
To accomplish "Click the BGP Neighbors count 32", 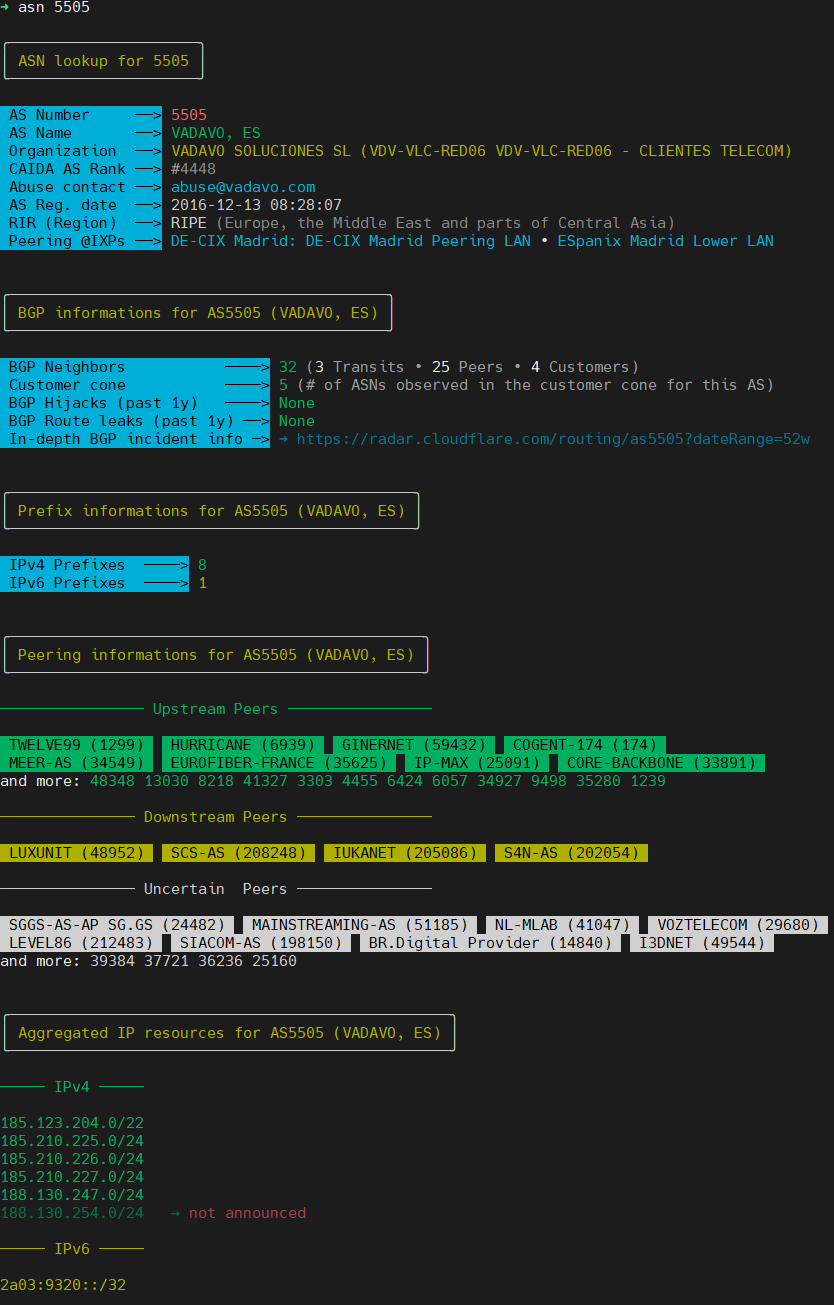I will click(288, 367).
